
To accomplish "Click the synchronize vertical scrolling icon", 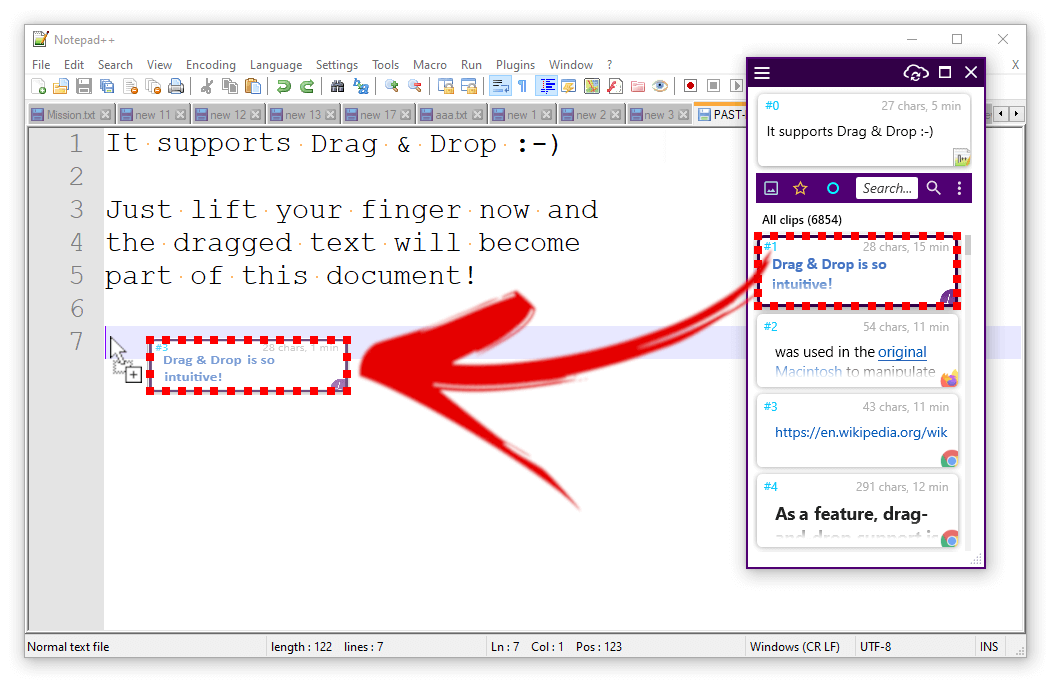I will 446,86.
